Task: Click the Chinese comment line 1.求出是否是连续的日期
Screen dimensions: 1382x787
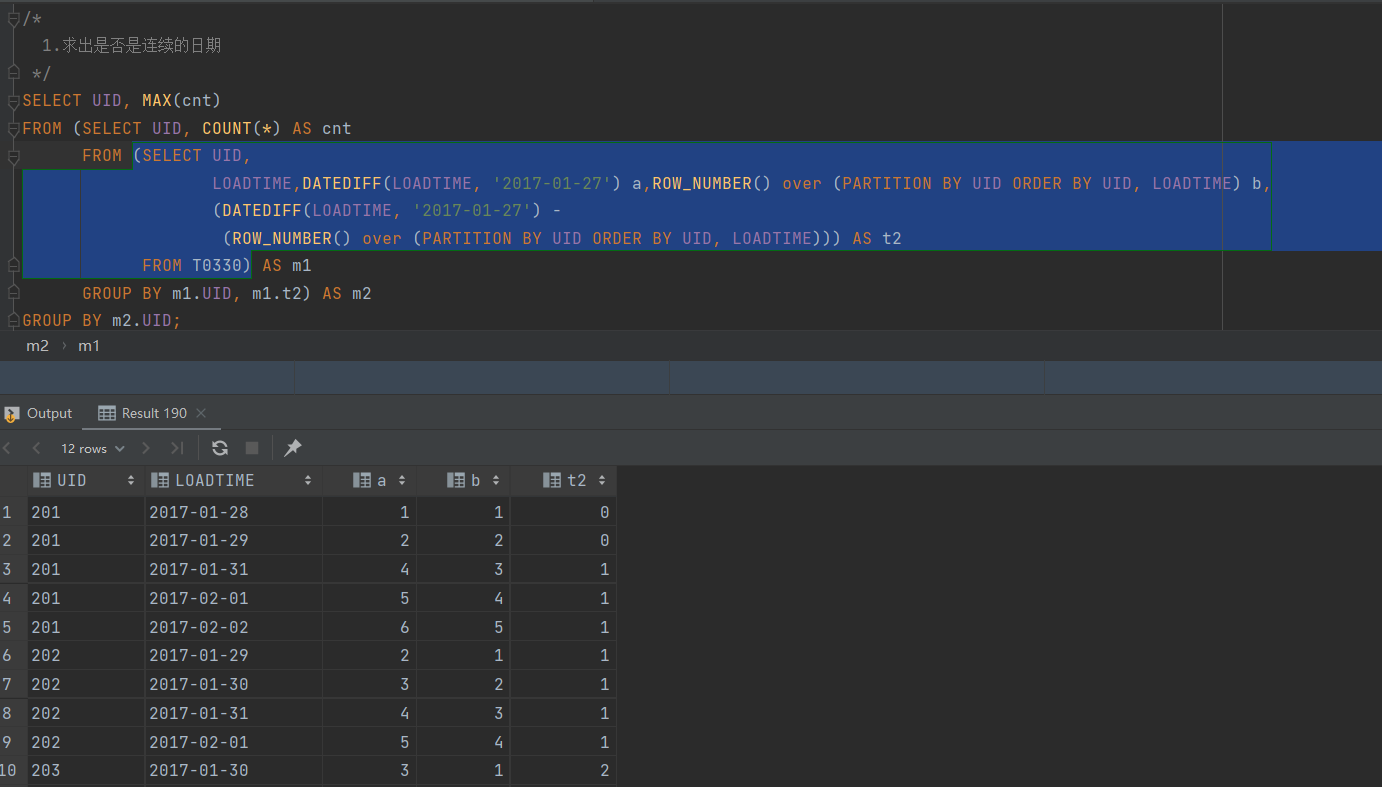Action: coord(131,45)
